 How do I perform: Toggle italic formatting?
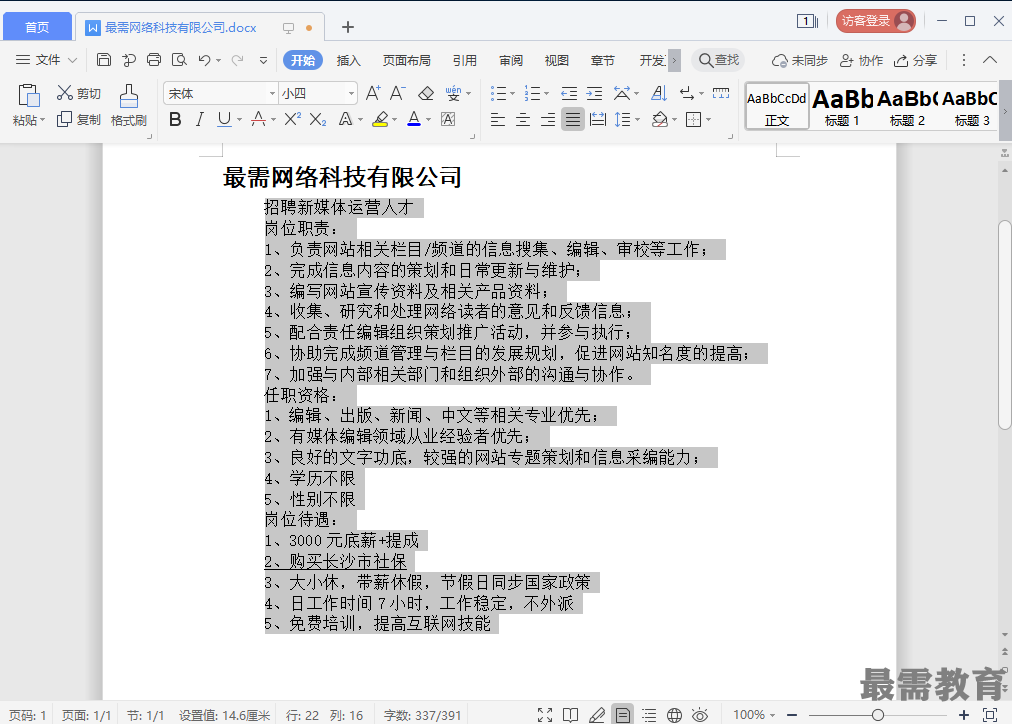[x=199, y=119]
